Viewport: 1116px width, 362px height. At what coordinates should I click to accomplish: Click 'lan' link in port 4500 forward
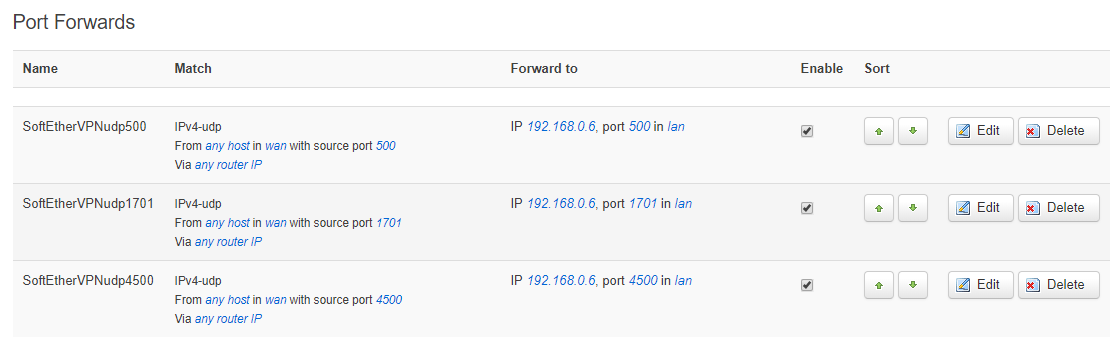[683, 281]
